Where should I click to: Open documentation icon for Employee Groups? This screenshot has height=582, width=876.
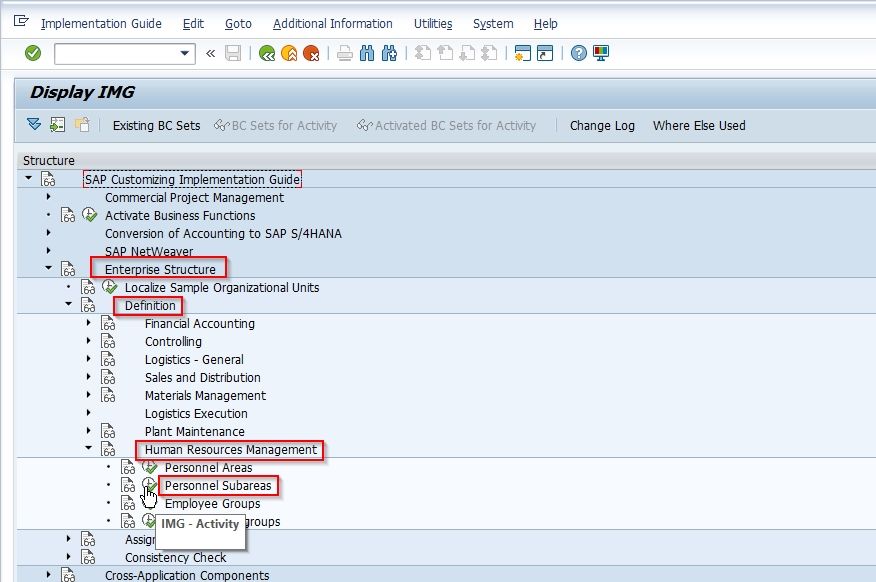coord(128,503)
